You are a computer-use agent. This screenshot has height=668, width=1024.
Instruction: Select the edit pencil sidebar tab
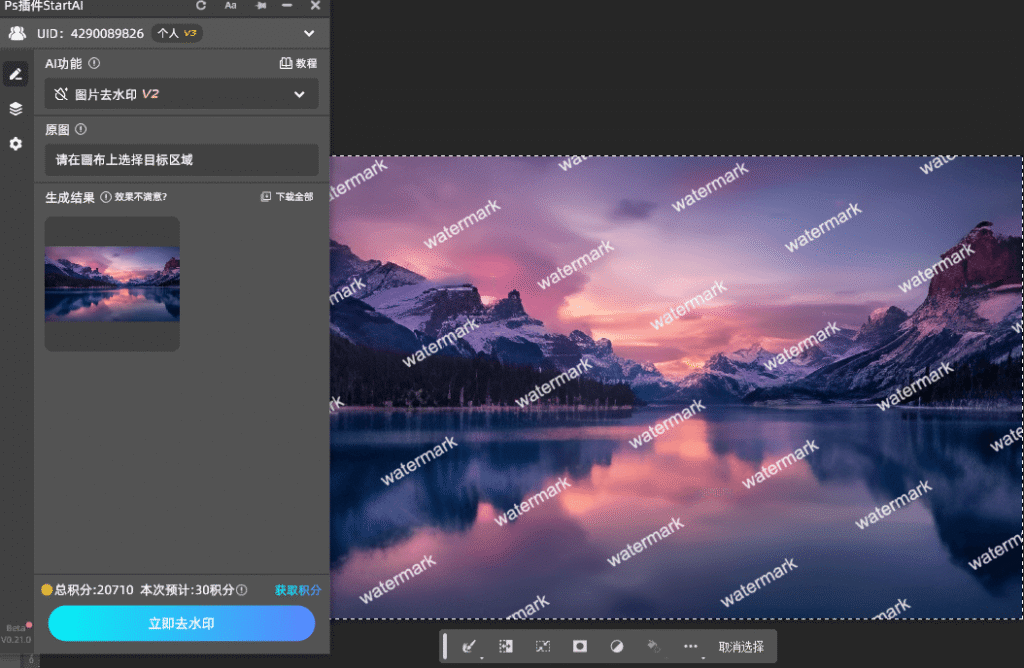tap(15, 74)
